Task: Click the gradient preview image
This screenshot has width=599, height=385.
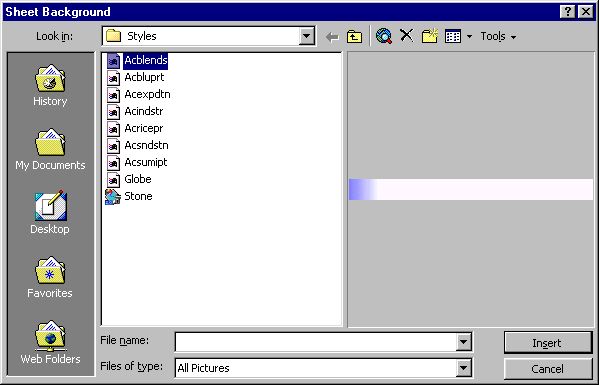Action: [471, 189]
